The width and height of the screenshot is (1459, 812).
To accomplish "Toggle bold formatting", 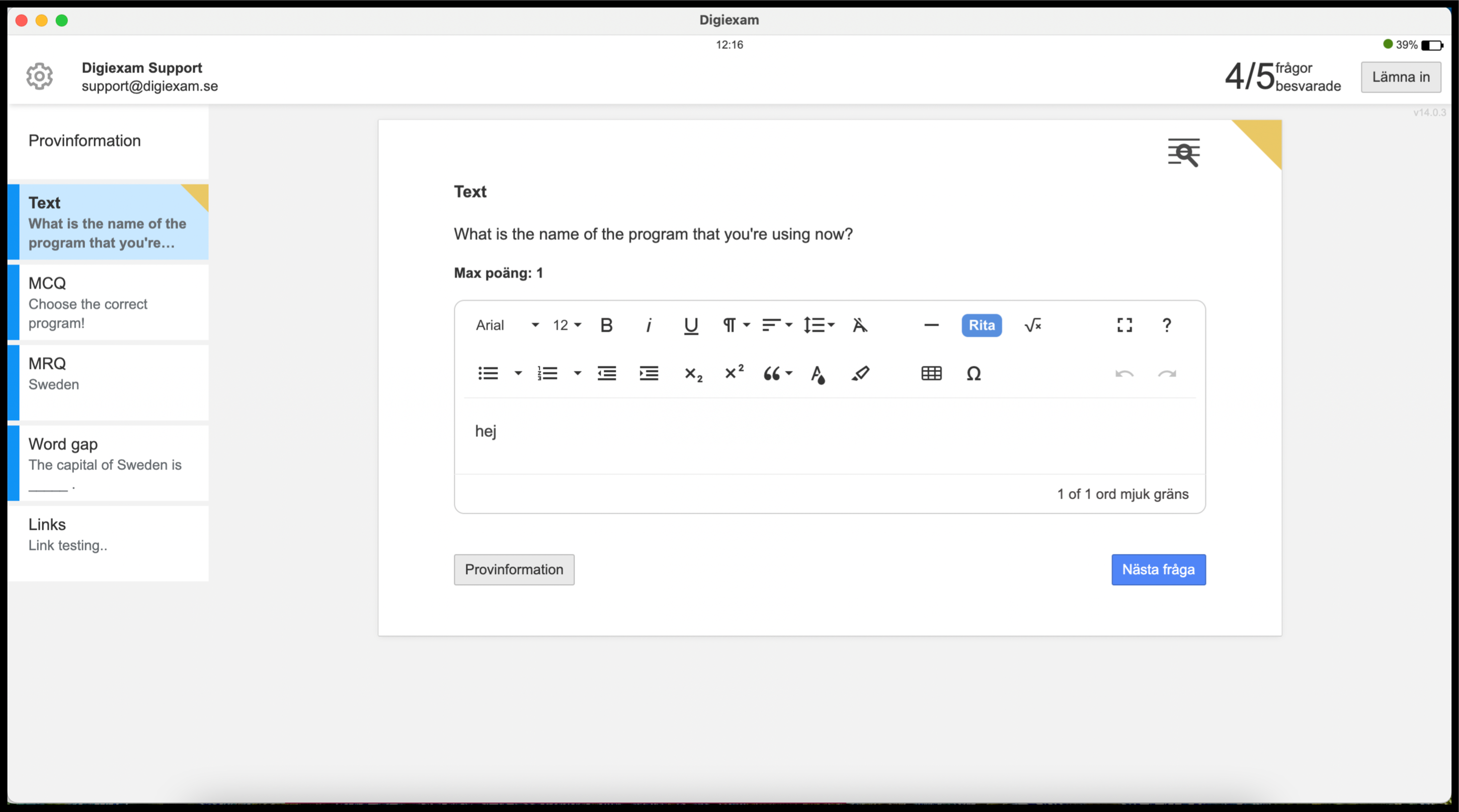I will (606, 325).
